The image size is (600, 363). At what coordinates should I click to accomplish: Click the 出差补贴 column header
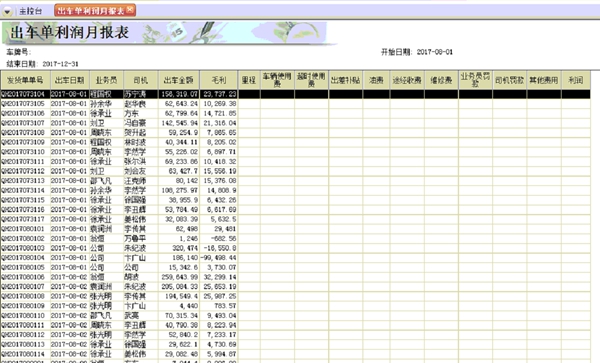[x=346, y=80]
